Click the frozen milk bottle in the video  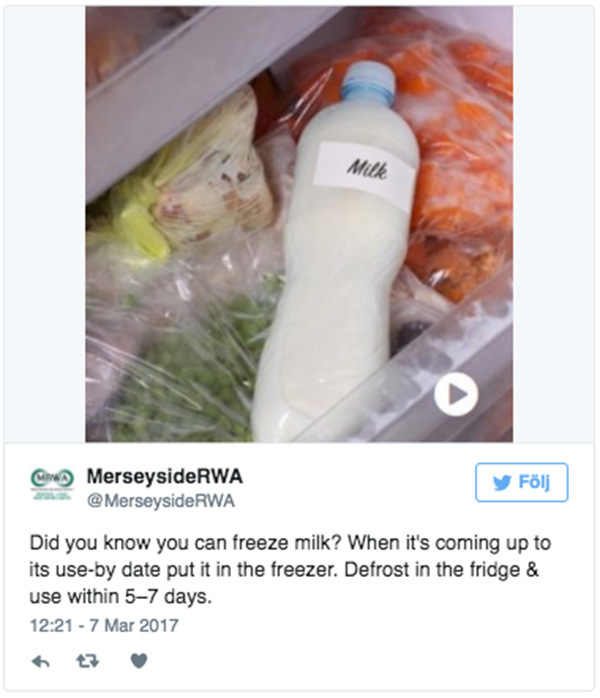coord(336,249)
